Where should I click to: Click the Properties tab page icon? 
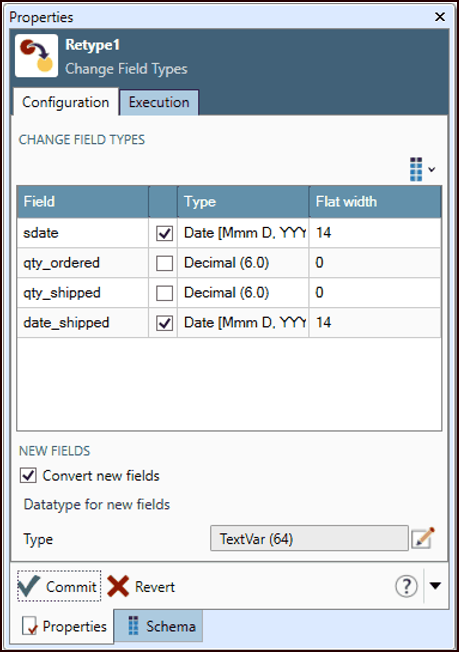point(30,626)
